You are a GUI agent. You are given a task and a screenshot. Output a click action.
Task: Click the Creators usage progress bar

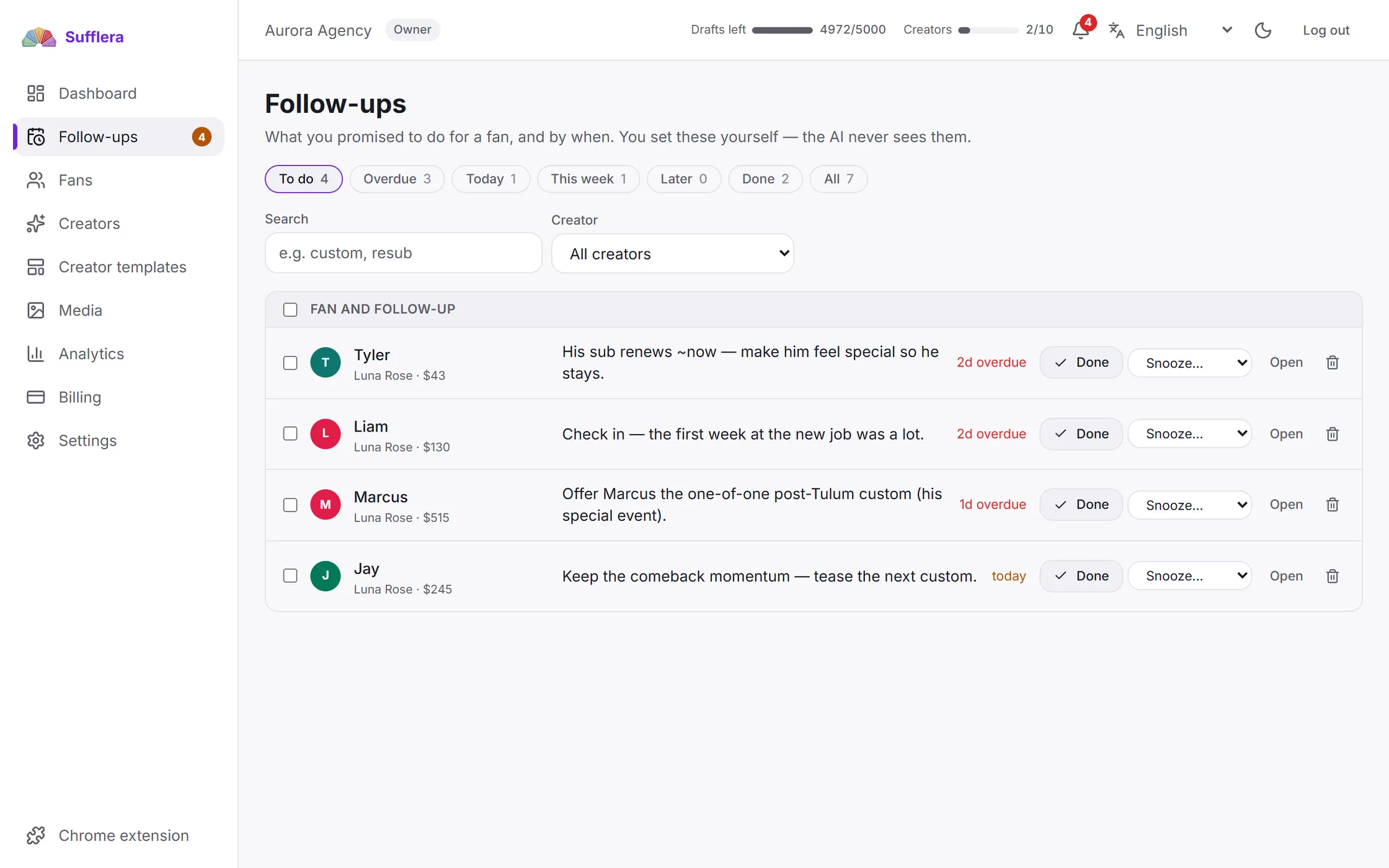click(988, 30)
